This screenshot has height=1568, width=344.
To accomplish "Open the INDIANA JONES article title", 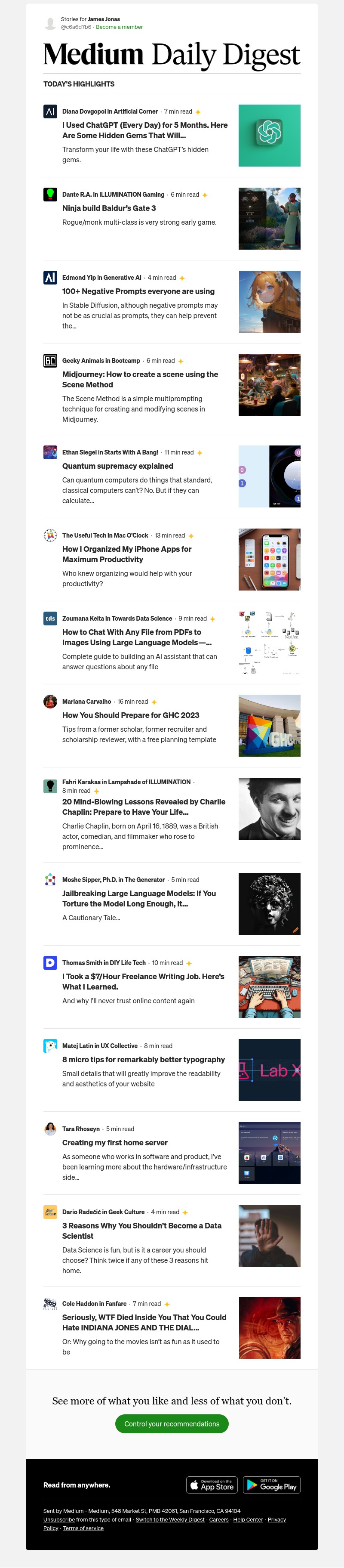I will [x=144, y=1323].
